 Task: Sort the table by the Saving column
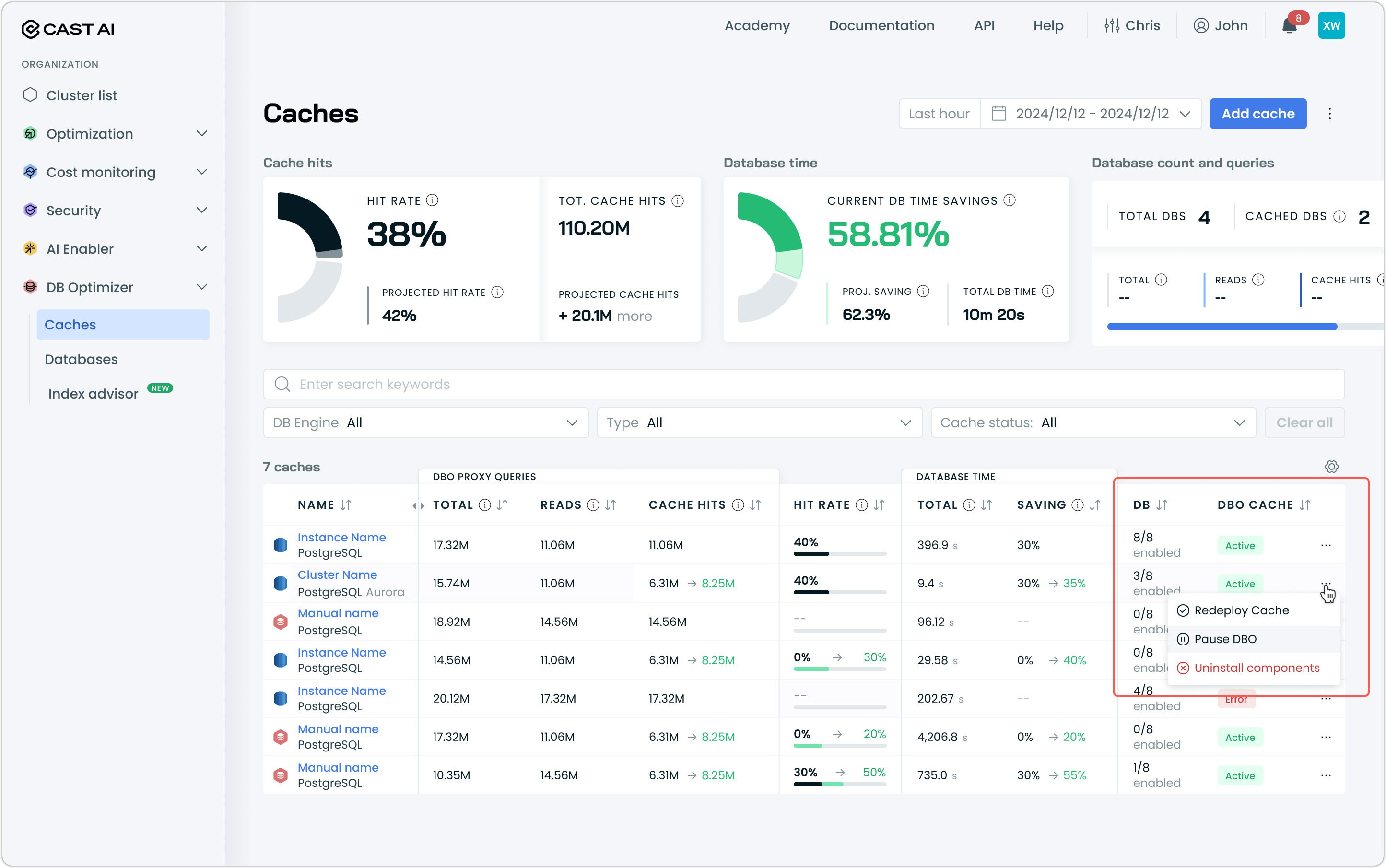pos(1095,504)
